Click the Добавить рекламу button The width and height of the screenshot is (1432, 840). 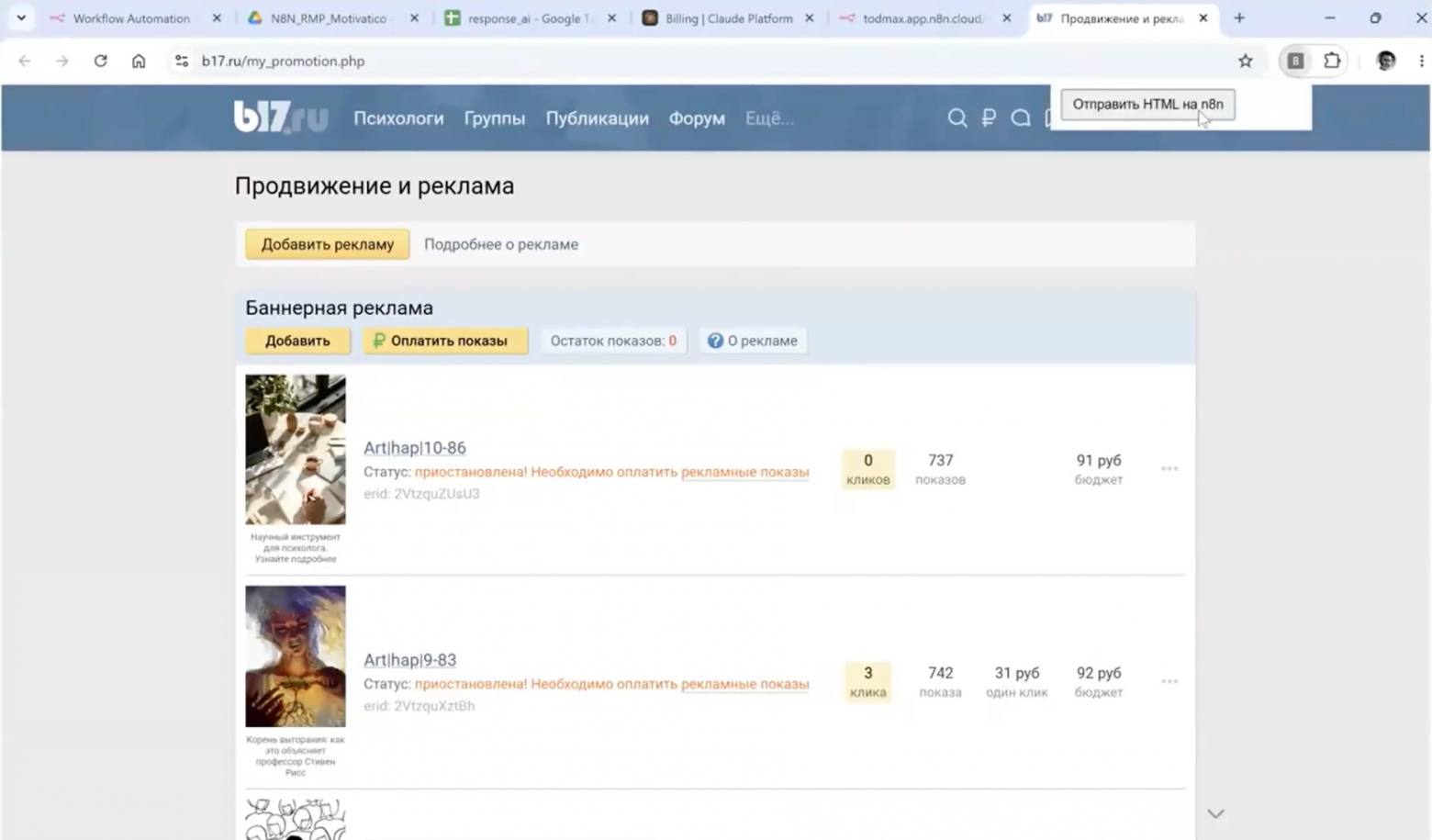tap(328, 244)
